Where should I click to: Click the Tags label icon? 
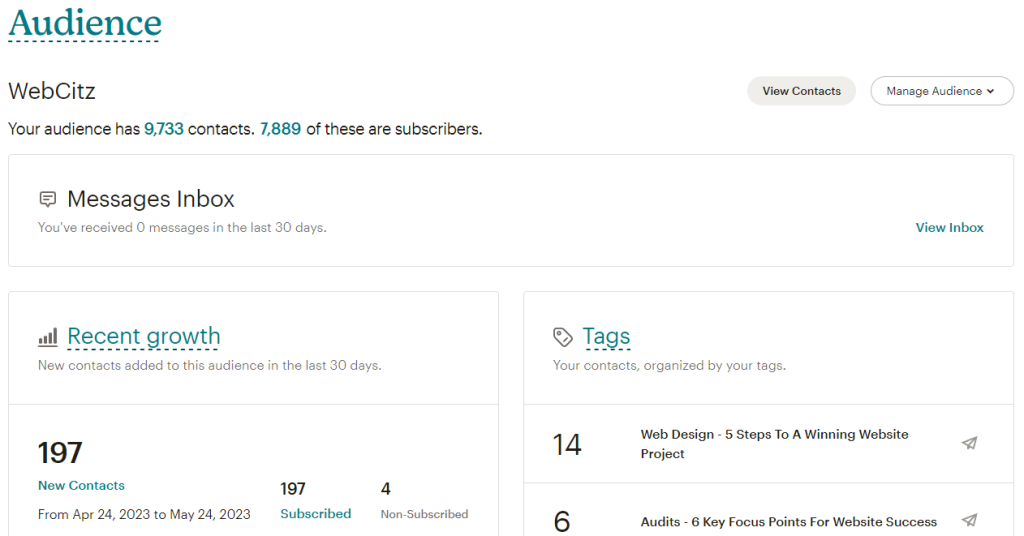pos(563,337)
